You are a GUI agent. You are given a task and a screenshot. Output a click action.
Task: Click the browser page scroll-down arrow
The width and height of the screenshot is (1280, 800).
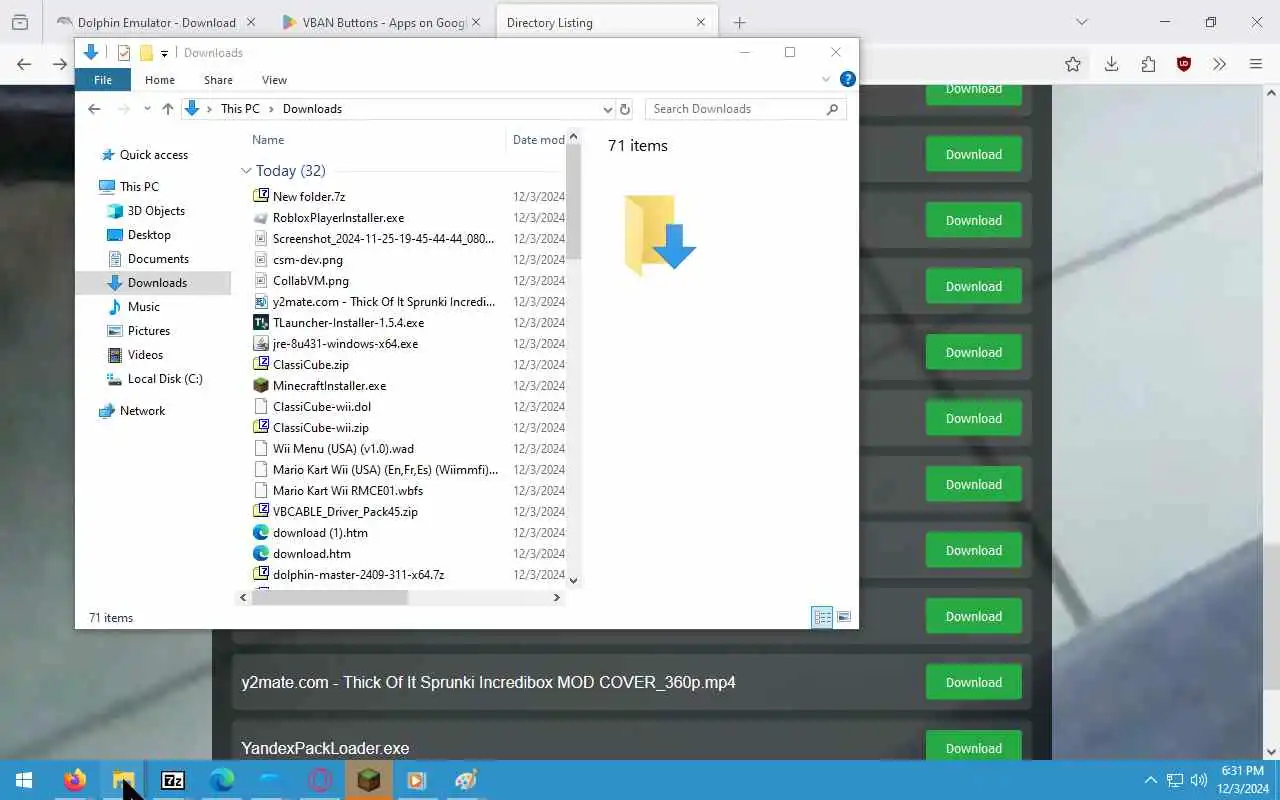[x=1270, y=751]
